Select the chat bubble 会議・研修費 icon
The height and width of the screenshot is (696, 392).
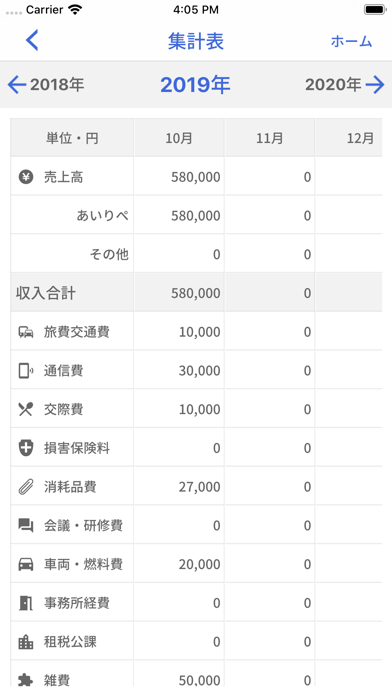pyautogui.click(x=26, y=526)
